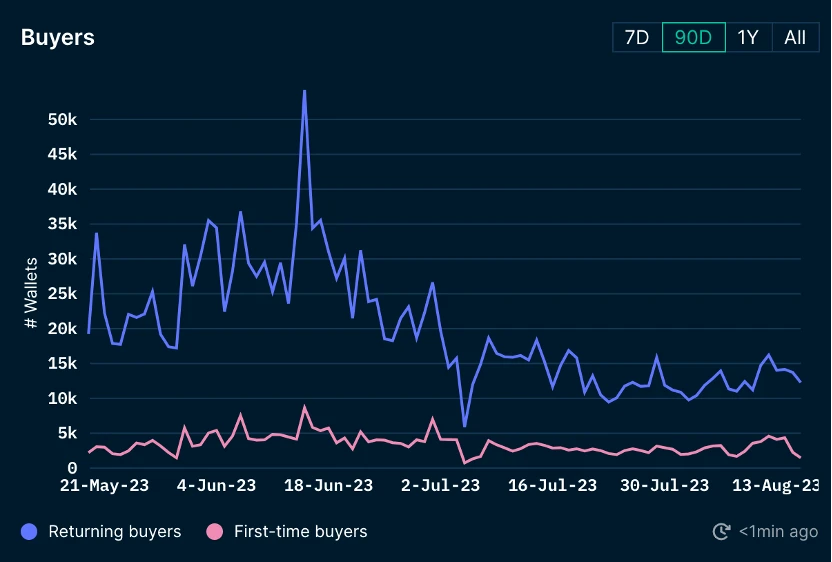Click the lowest early-July dip of Returning buyers
This screenshot has height=562, width=832.
coord(464,426)
